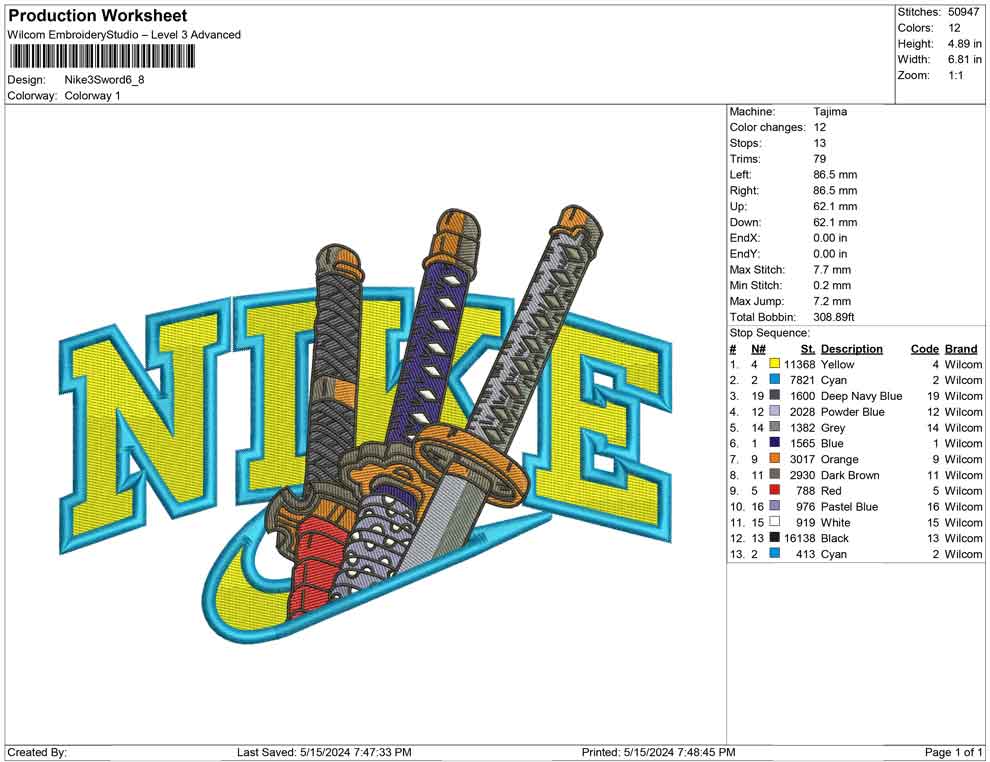Select the "Powder Blue" description text
The width and height of the screenshot is (990, 762).
(852, 412)
